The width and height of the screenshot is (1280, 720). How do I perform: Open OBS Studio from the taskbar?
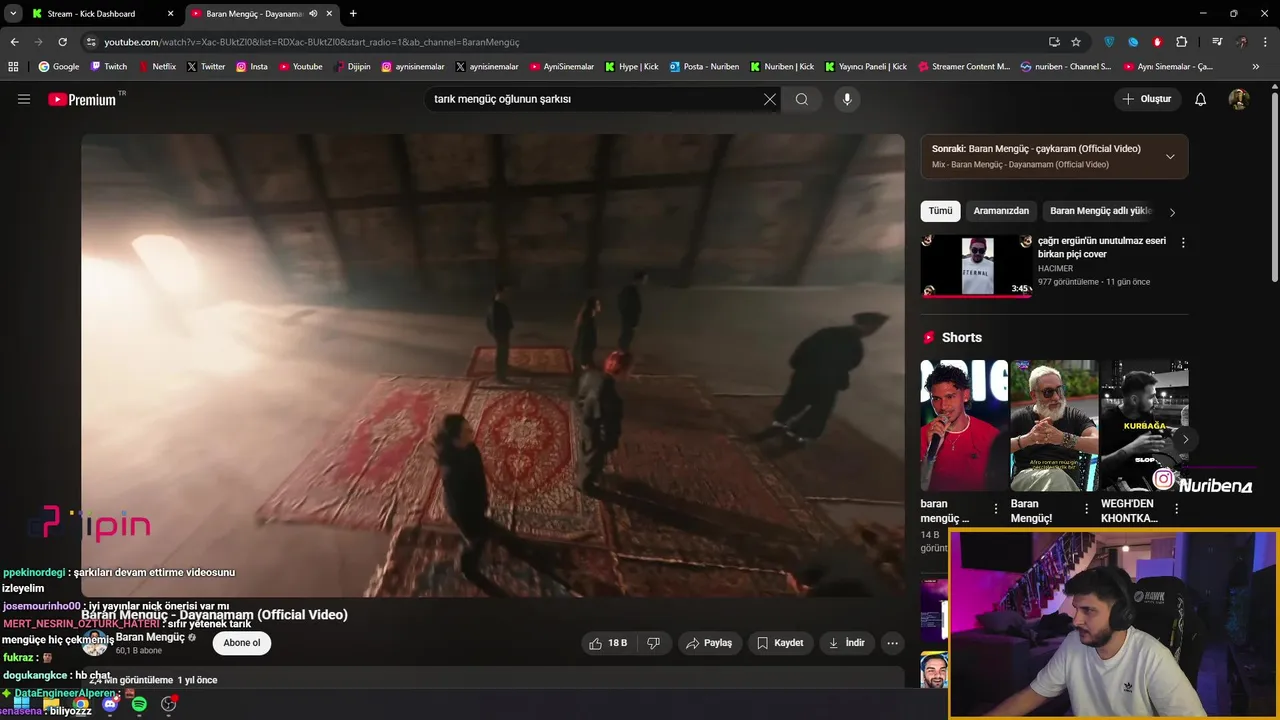pos(168,704)
